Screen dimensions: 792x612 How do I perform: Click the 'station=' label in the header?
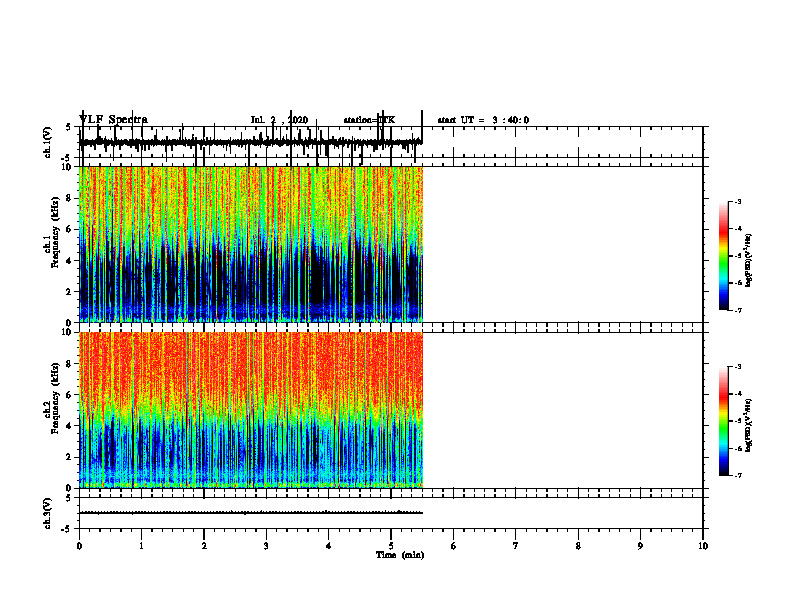point(361,120)
